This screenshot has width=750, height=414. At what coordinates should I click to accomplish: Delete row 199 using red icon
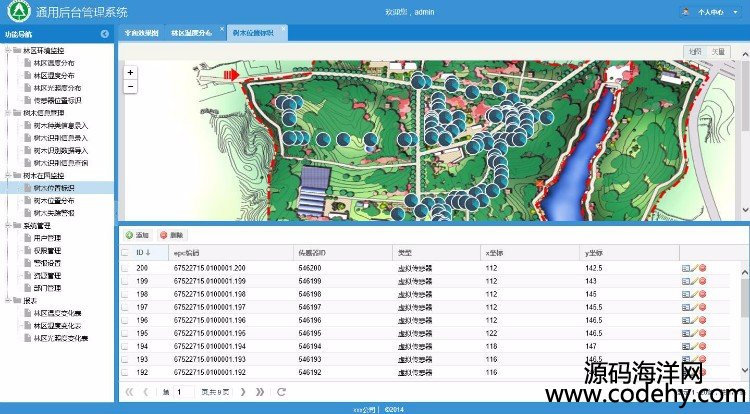[702, 281]
